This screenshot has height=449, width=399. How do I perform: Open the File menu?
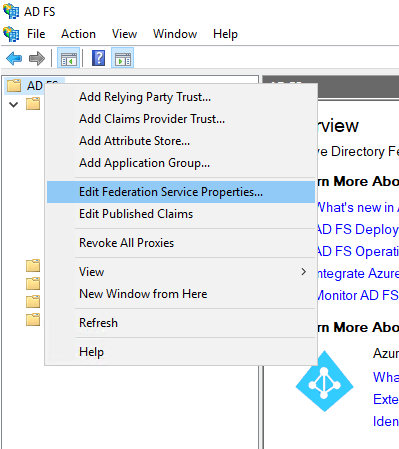[36, 34]
